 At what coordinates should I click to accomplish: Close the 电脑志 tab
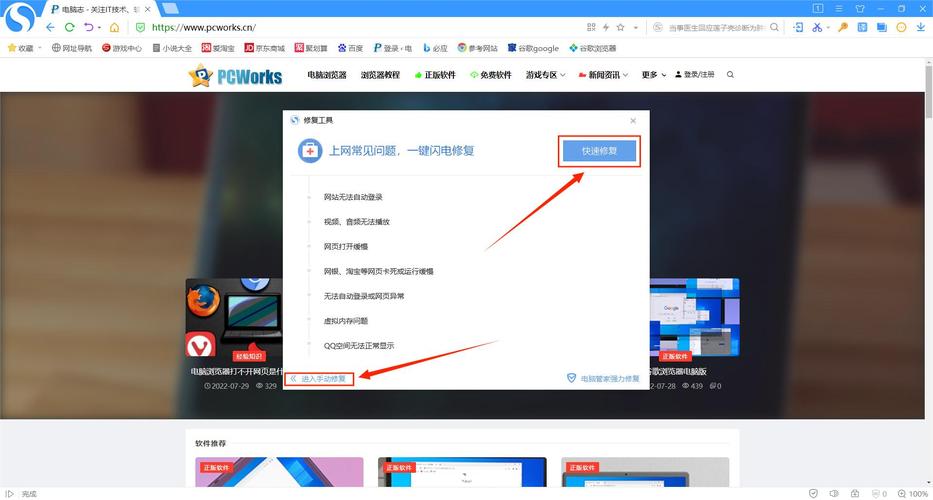148,10
